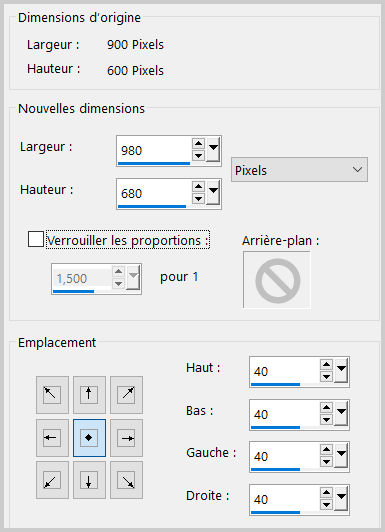385x532 pixels.
Task: Increase the Haut margin value
Action: click(x=326, y=365)
